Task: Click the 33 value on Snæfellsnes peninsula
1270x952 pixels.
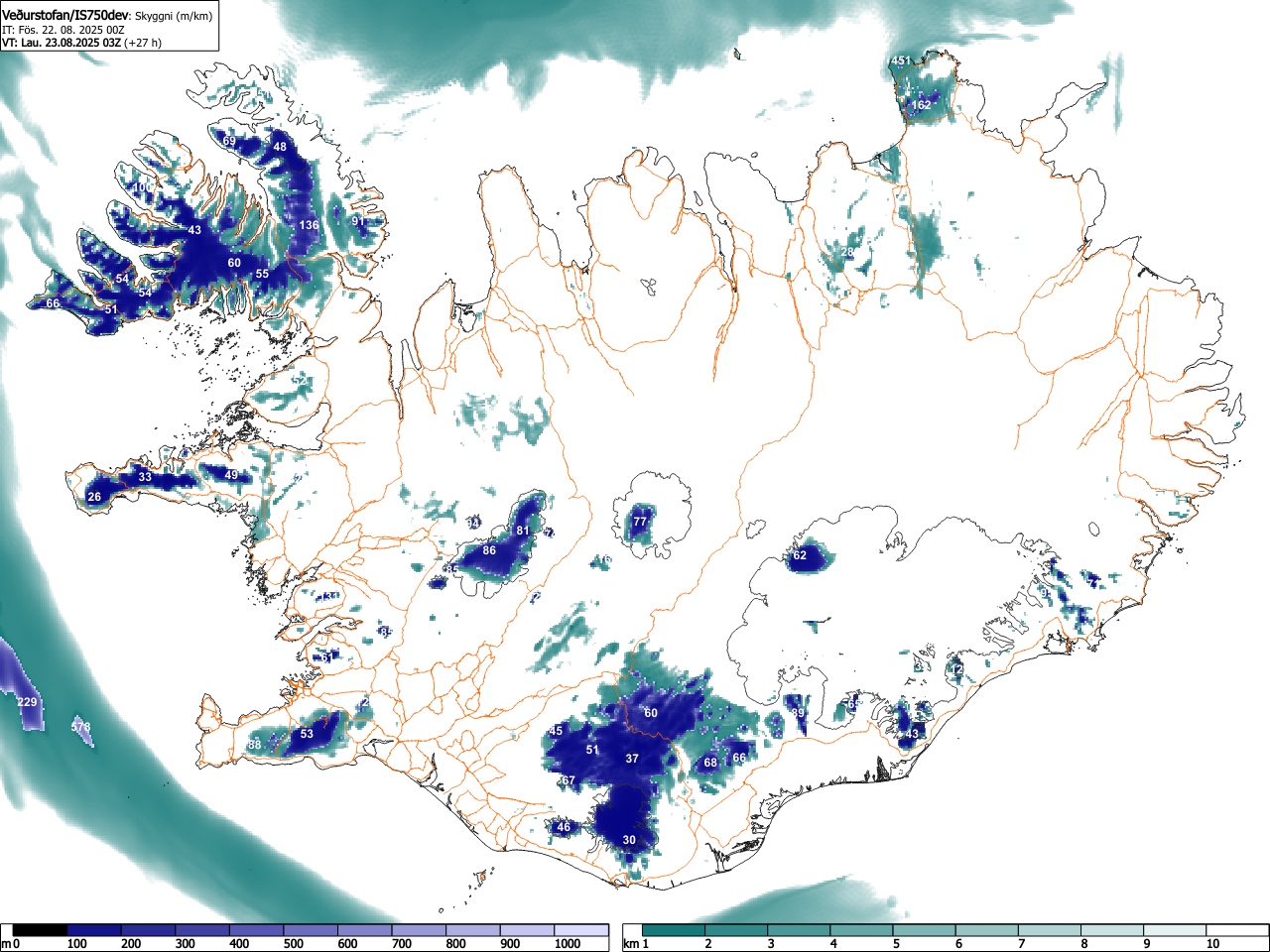Action: [145, 477]
